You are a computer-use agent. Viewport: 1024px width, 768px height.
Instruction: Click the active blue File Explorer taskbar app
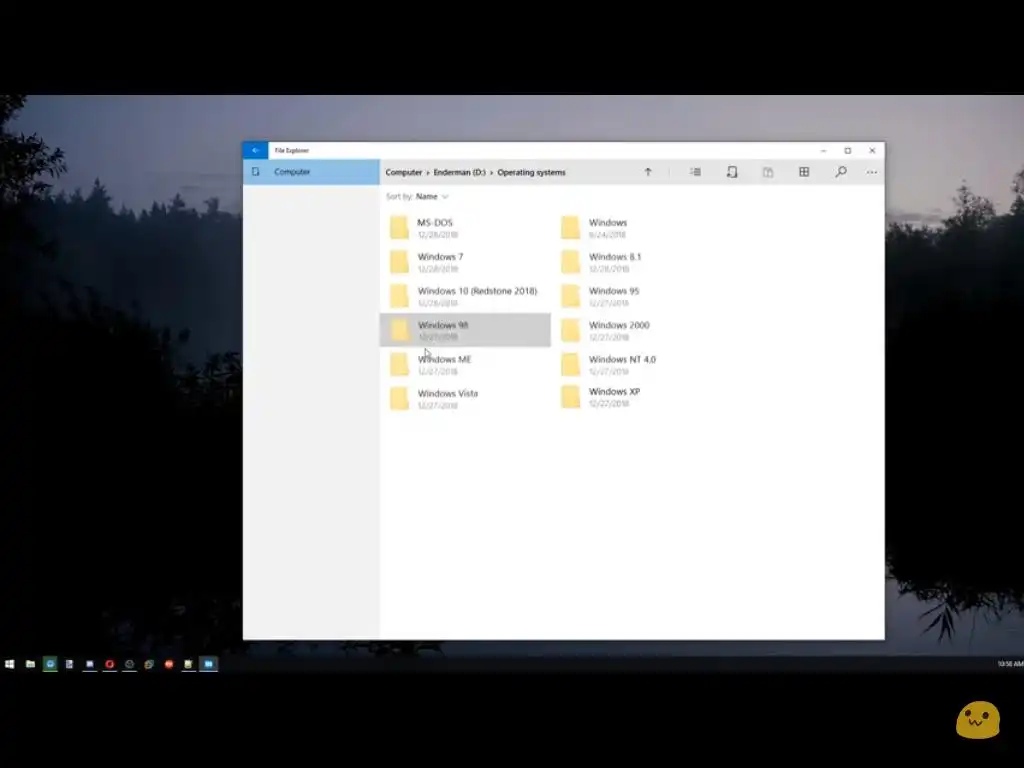click(208, 664)
